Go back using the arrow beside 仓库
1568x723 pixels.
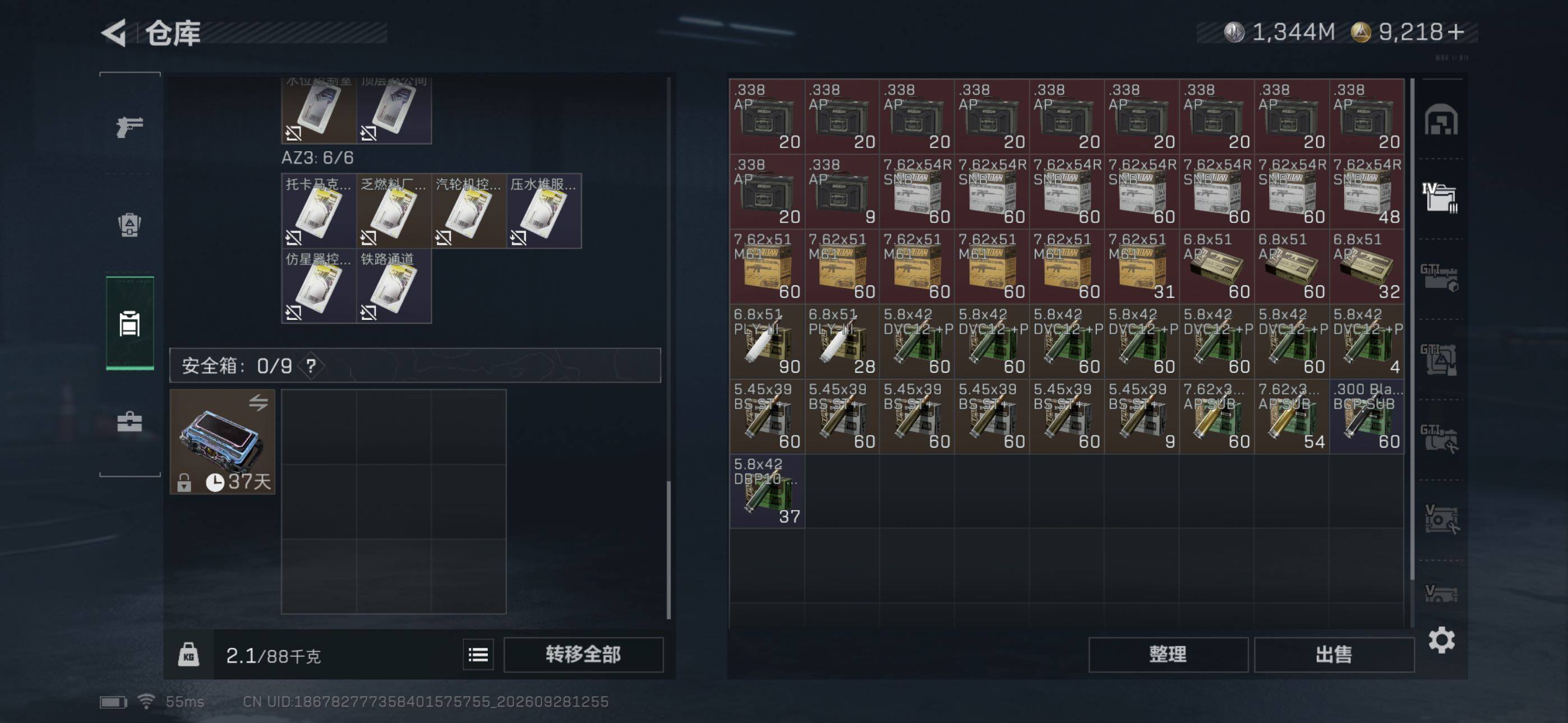tap(114, 33)
